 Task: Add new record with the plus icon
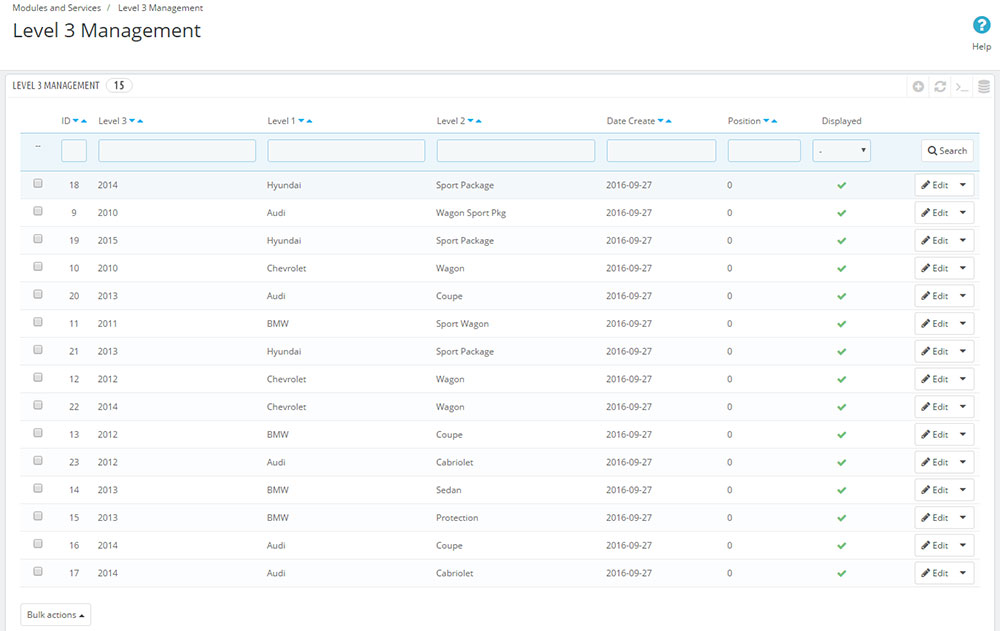[918, 86]
